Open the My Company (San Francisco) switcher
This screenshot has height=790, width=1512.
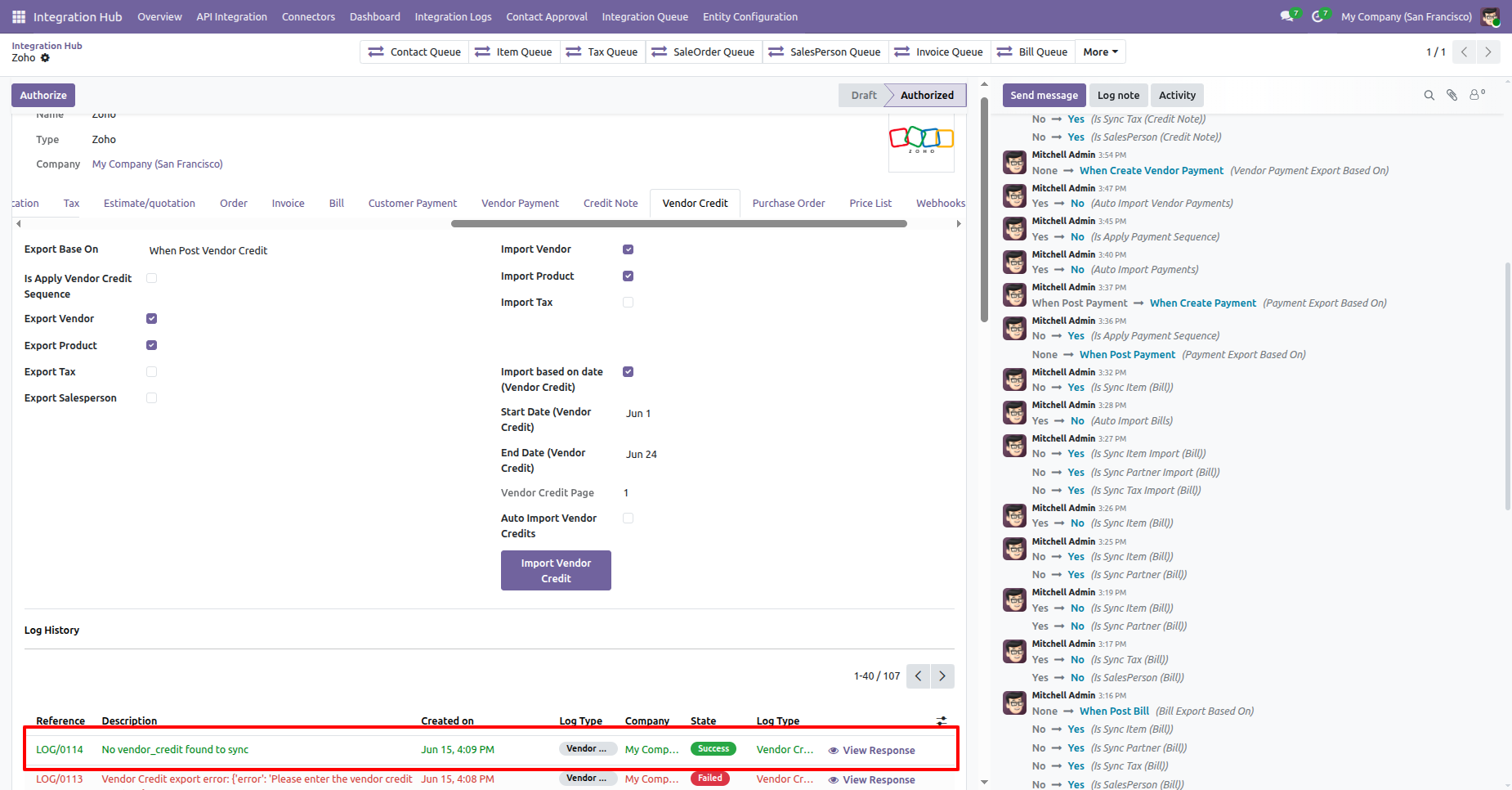(x=1406, y=16)
